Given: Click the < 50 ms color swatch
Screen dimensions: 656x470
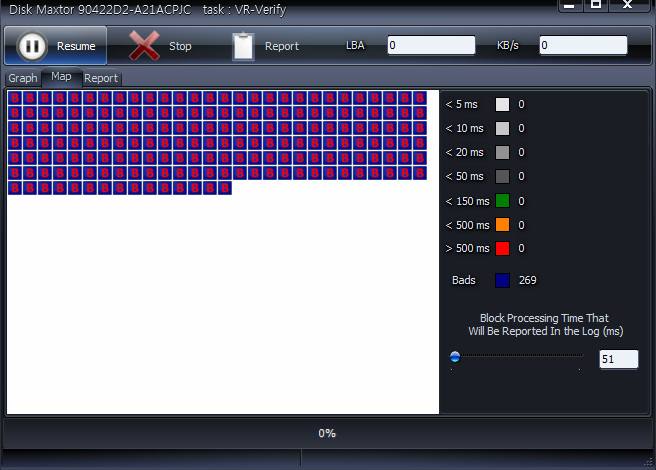Looking at the screenshot, I should 502,176.
